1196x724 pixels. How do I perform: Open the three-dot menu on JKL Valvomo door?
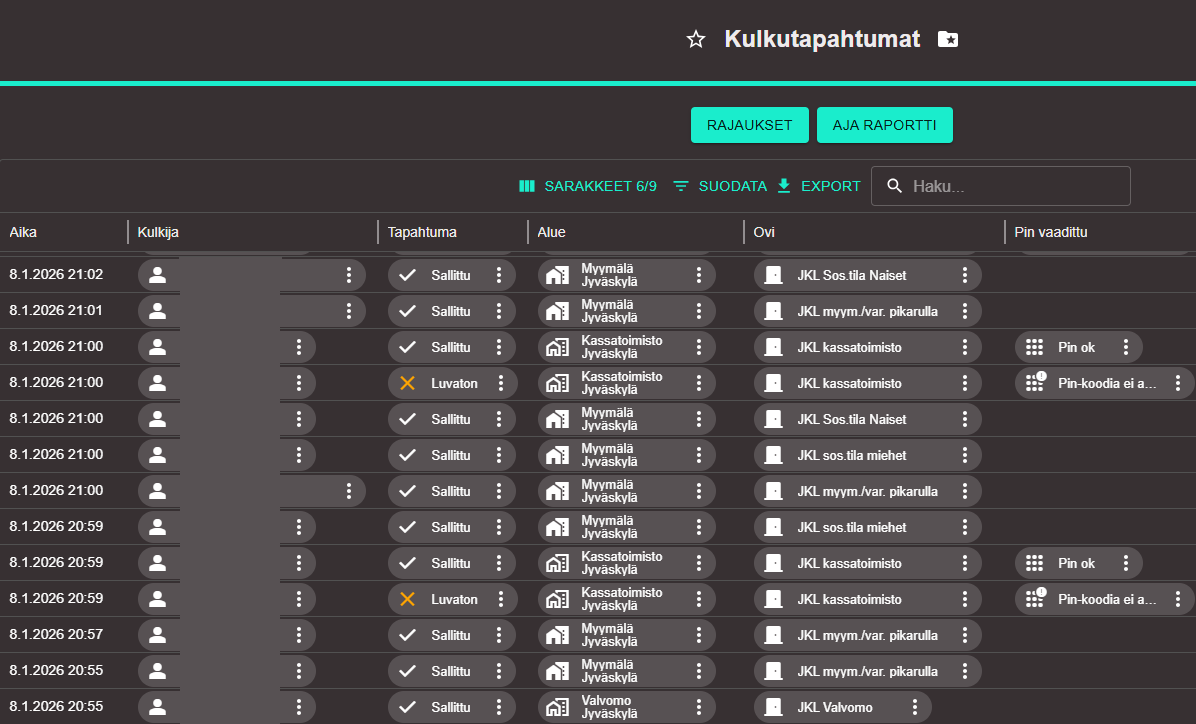coord(914,708)
